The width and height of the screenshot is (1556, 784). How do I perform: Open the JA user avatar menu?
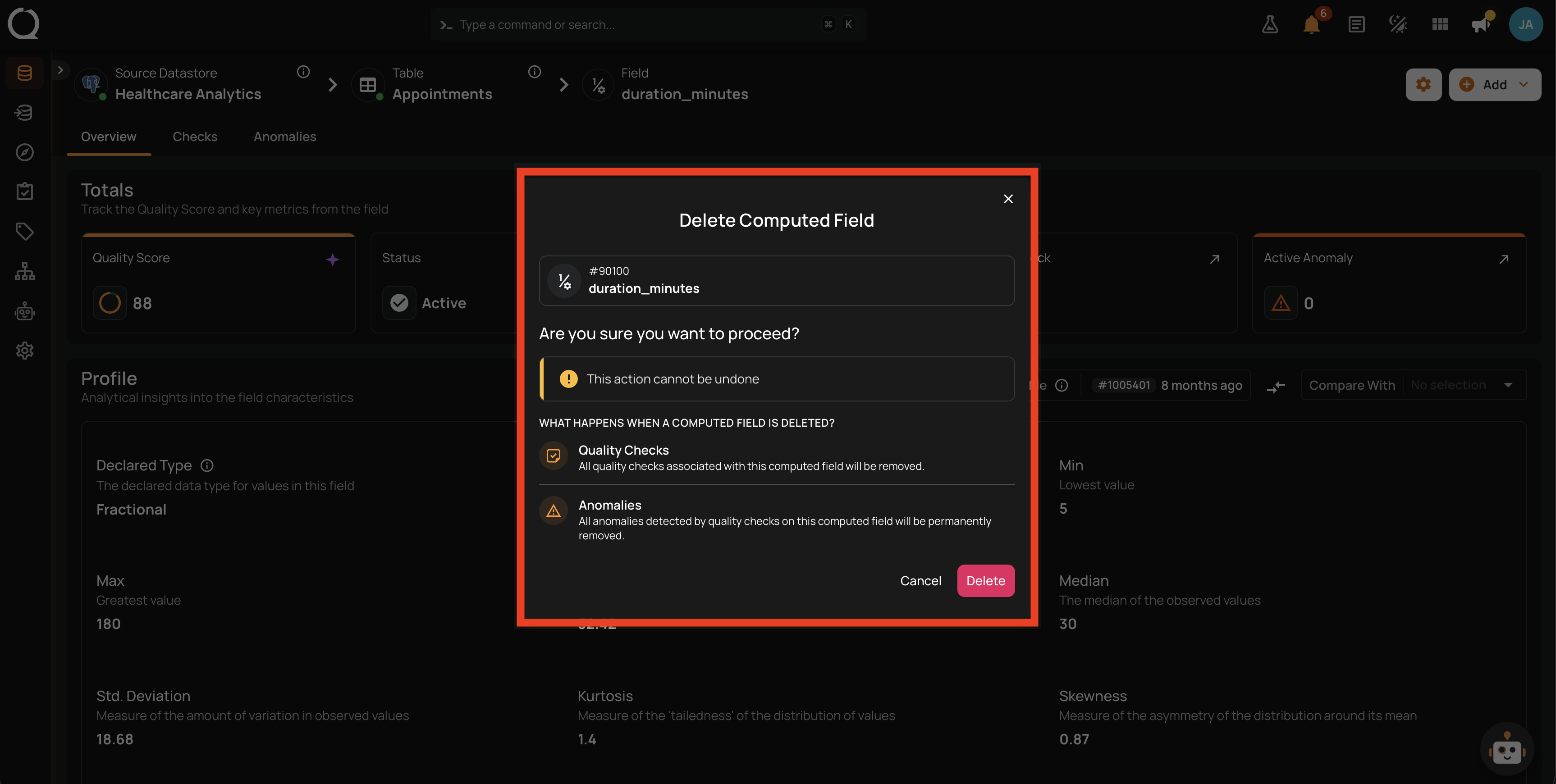pos(1526,24)
